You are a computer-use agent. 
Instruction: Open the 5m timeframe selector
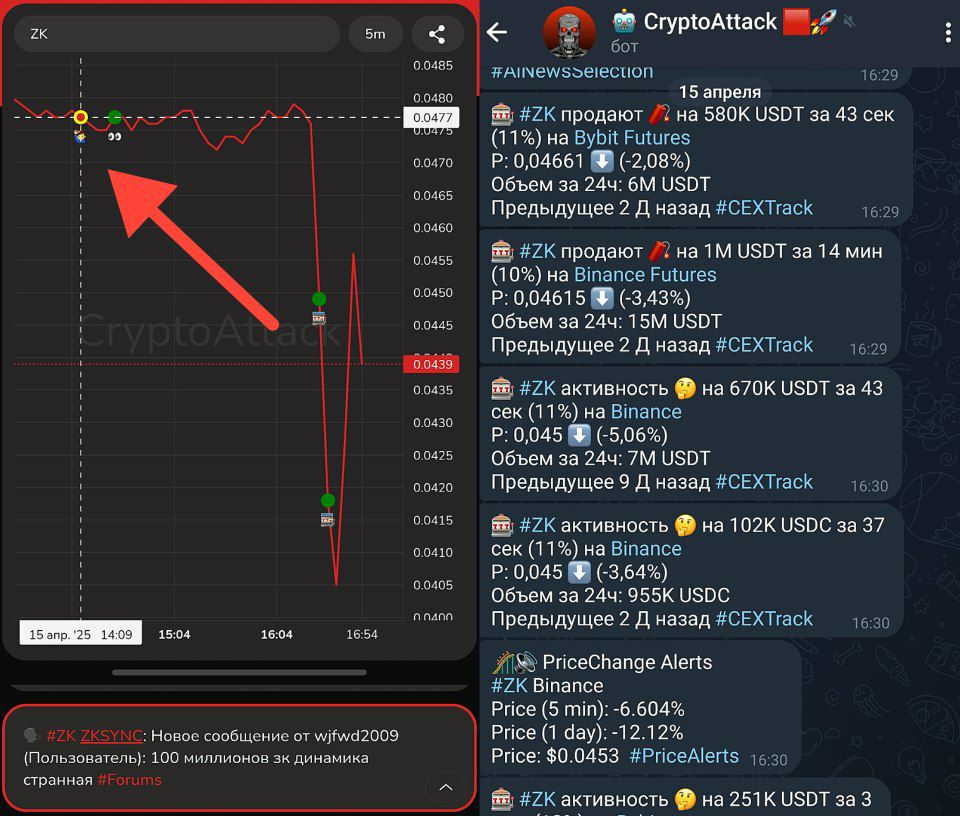pos(375,34)
